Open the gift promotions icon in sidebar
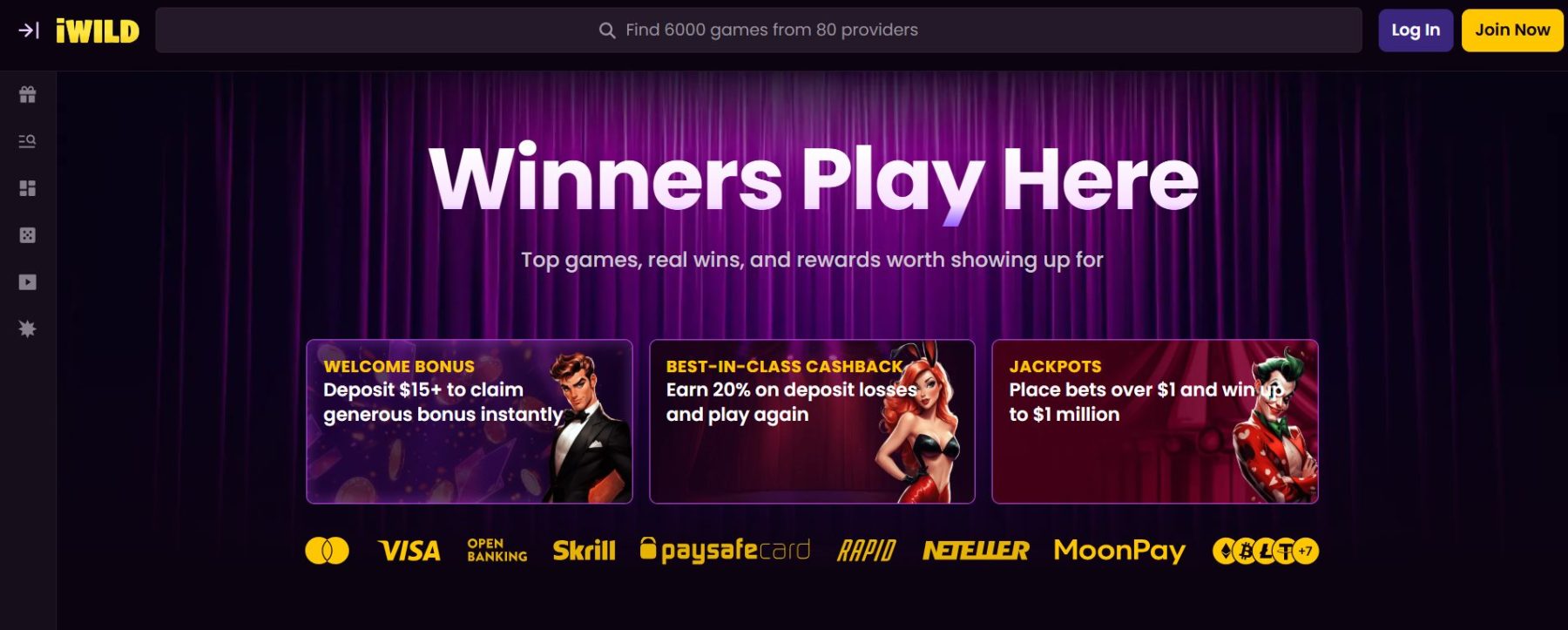This screenshot has width=1568, height=630. pyautogui.click(x=28, y=94)
